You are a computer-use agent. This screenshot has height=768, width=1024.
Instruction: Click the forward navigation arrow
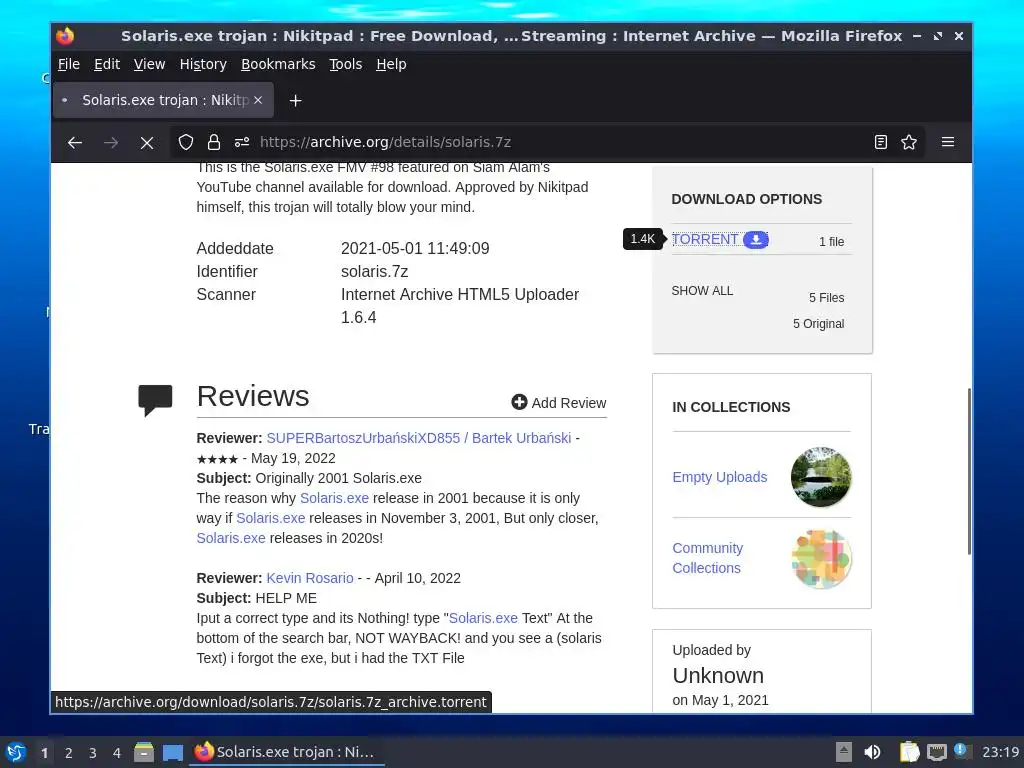pyautogui.click(x=111, y=142)
